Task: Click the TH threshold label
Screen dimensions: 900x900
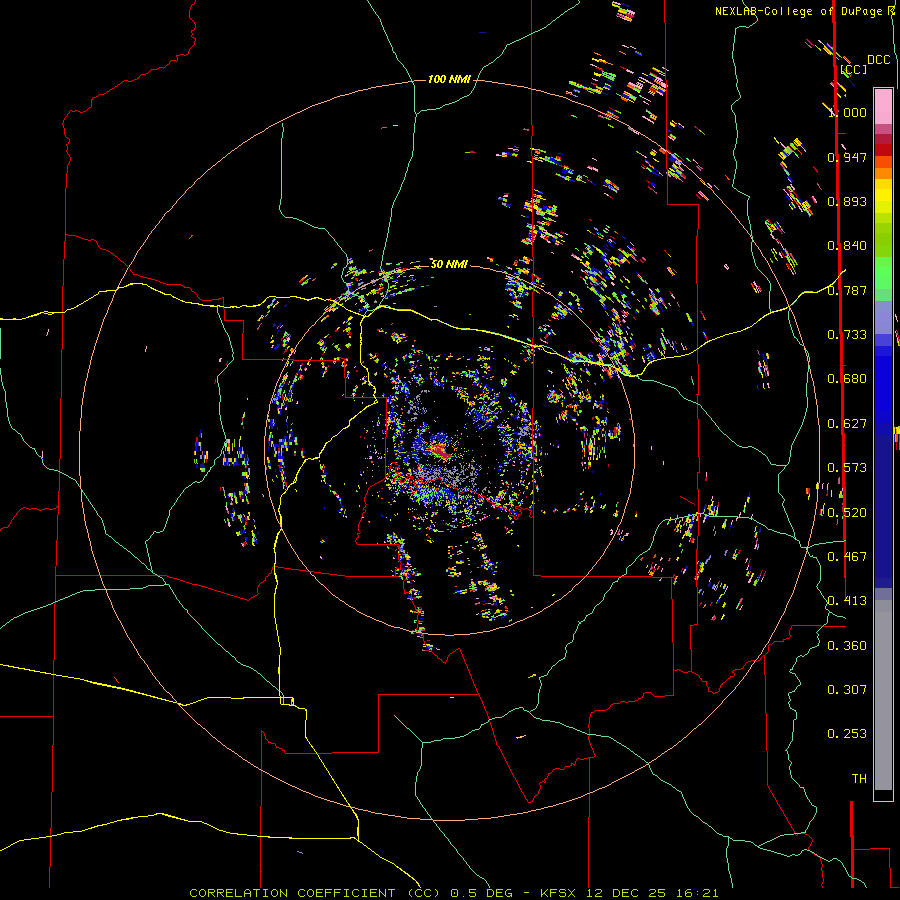Action: (859, 779)
